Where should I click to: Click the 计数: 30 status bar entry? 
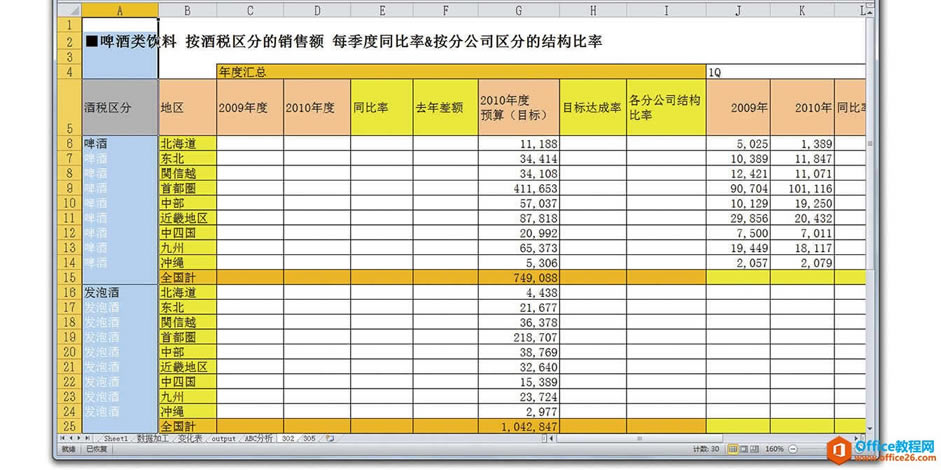point(706,449)
